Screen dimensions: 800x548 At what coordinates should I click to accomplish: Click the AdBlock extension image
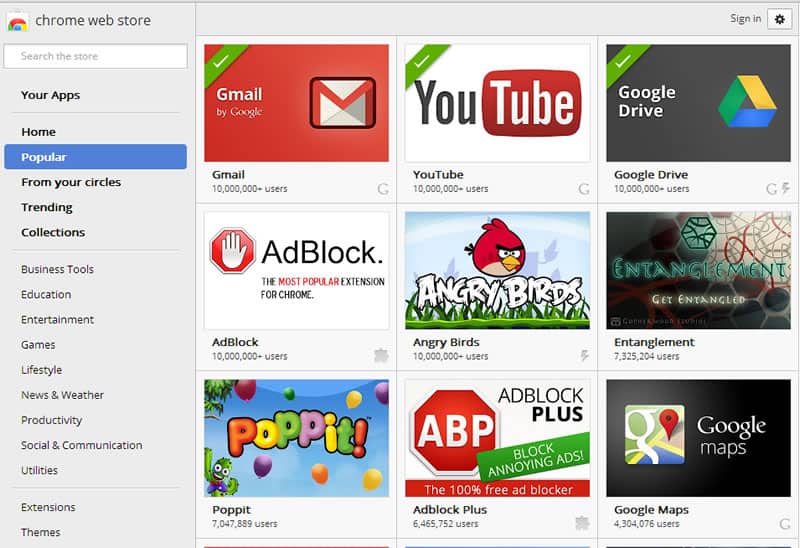296,270
